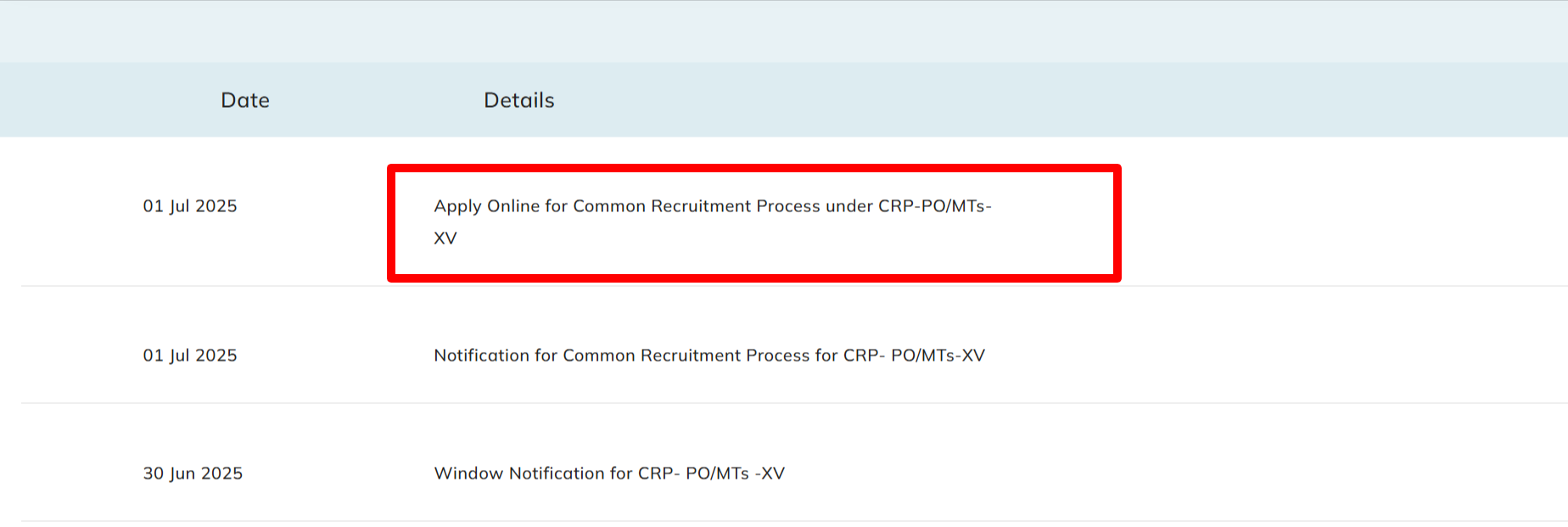Open the Window Notification for CRP-PO/MTs-XV link
Screen dimensions: 1568x527
pyautogui.click(x=608, y=474)
